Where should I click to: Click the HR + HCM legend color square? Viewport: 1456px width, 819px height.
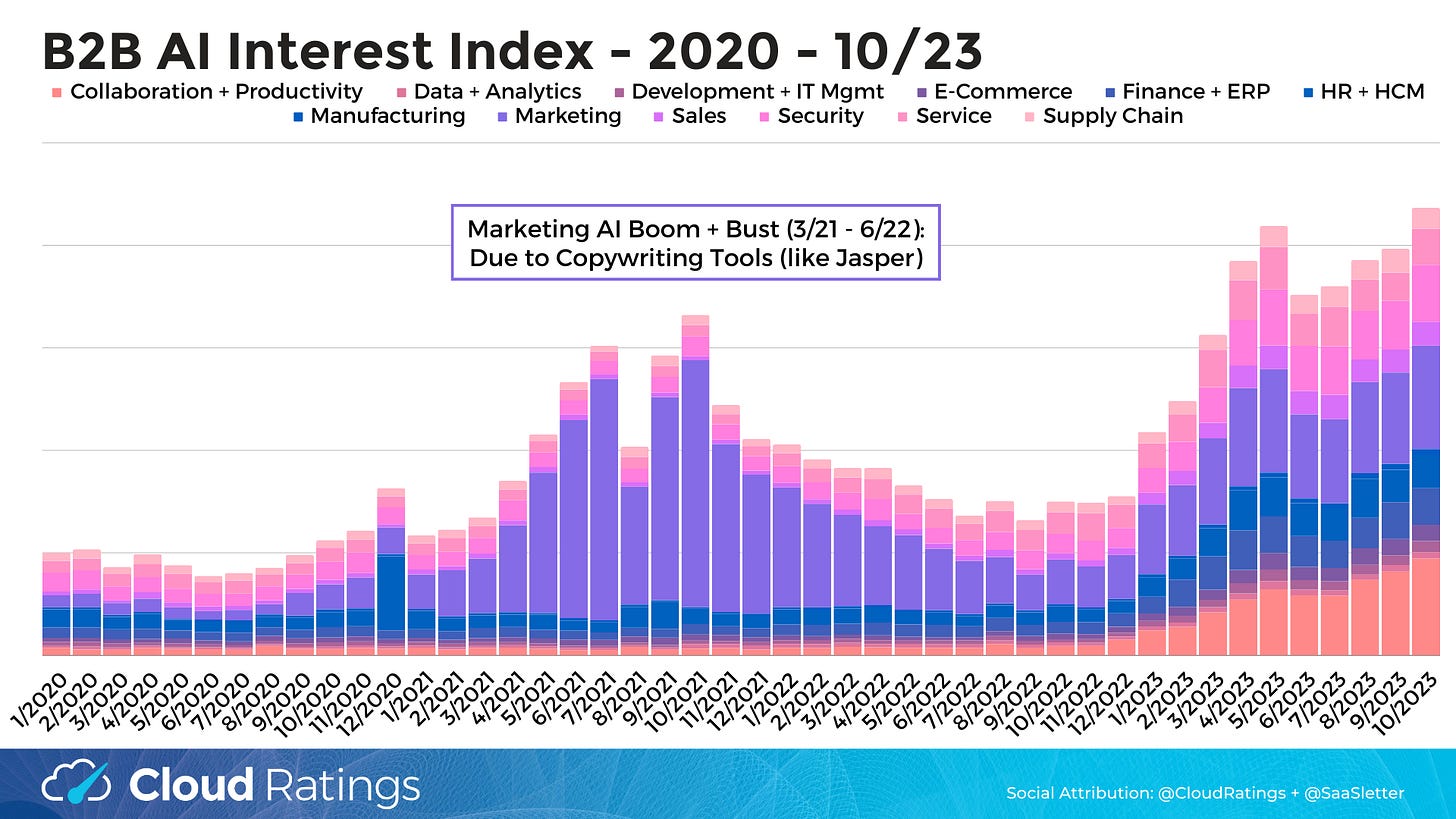1309,92
